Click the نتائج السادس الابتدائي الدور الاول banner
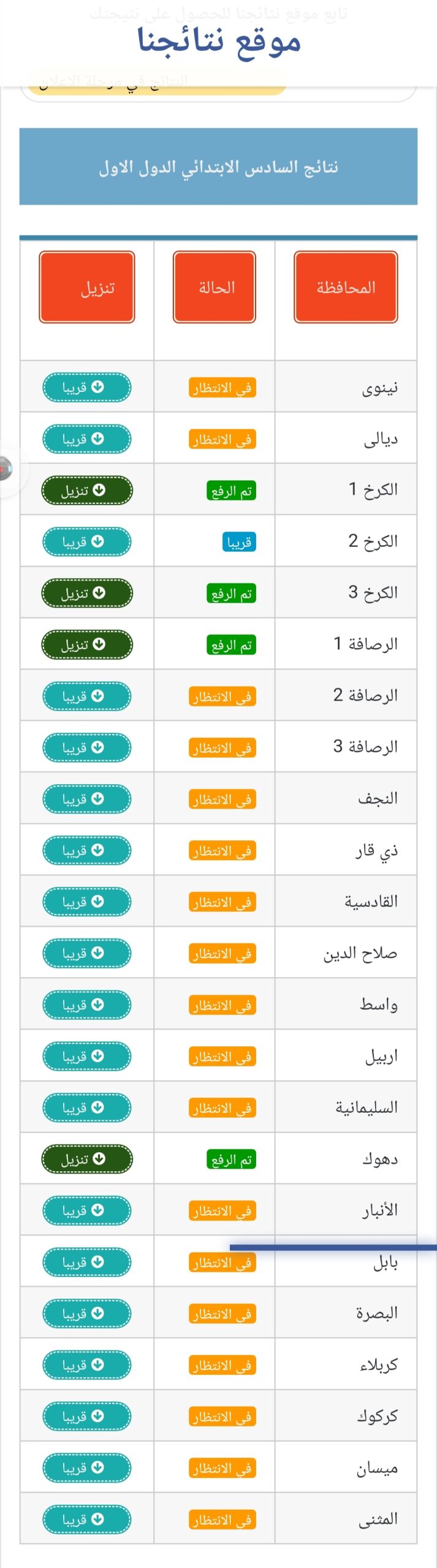 pyautogui.click(x=218, y=166)
